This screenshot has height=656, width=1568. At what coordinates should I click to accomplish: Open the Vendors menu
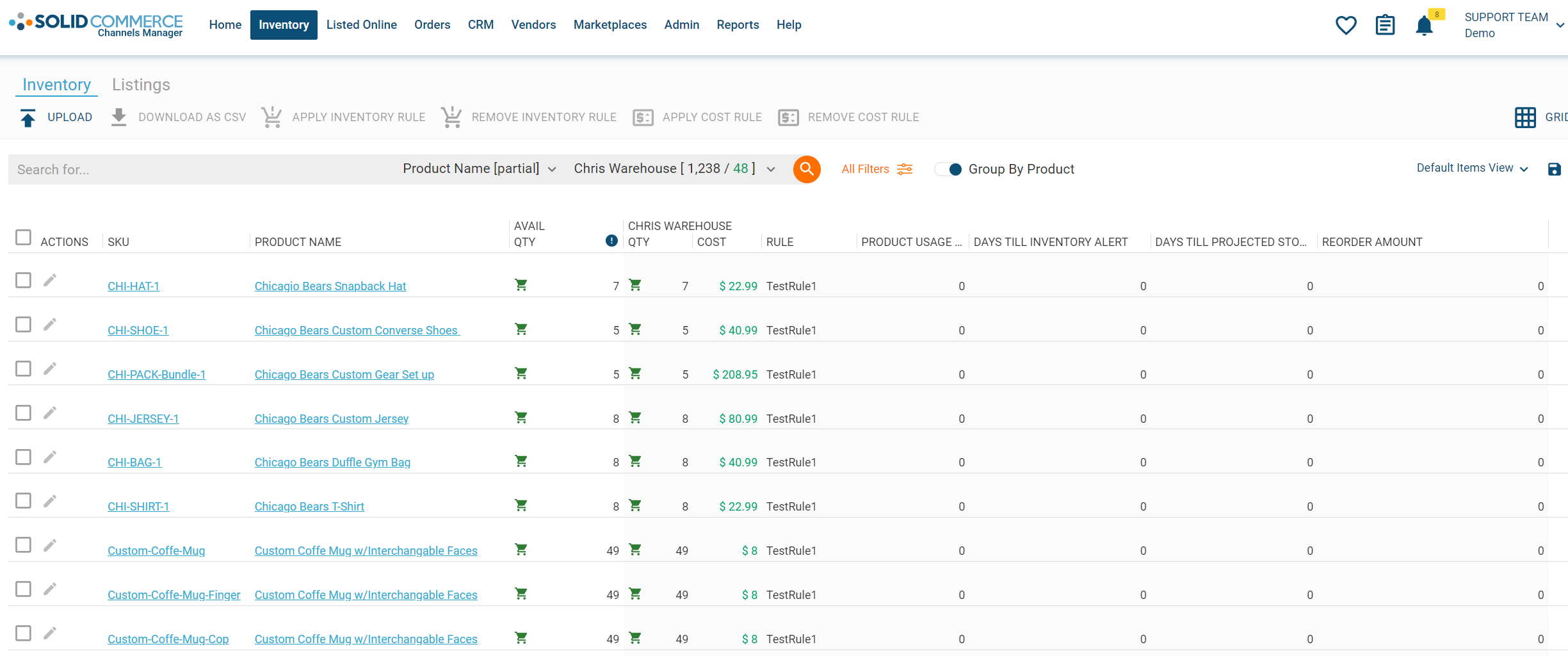click(533, 25)
